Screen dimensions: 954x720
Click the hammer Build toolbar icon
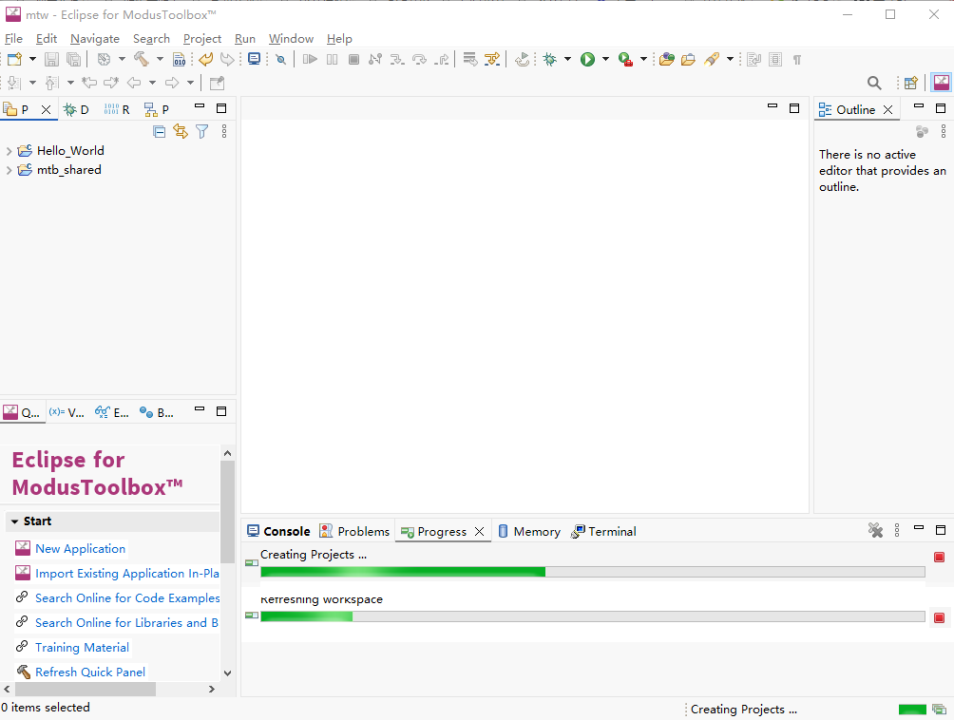pyautogui.click(x=141, y=59)
